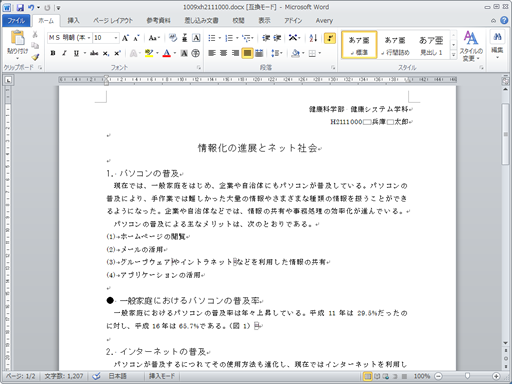Toggle the Justify alignment button
Screen dimensions: 512x384
click(247, 53)
